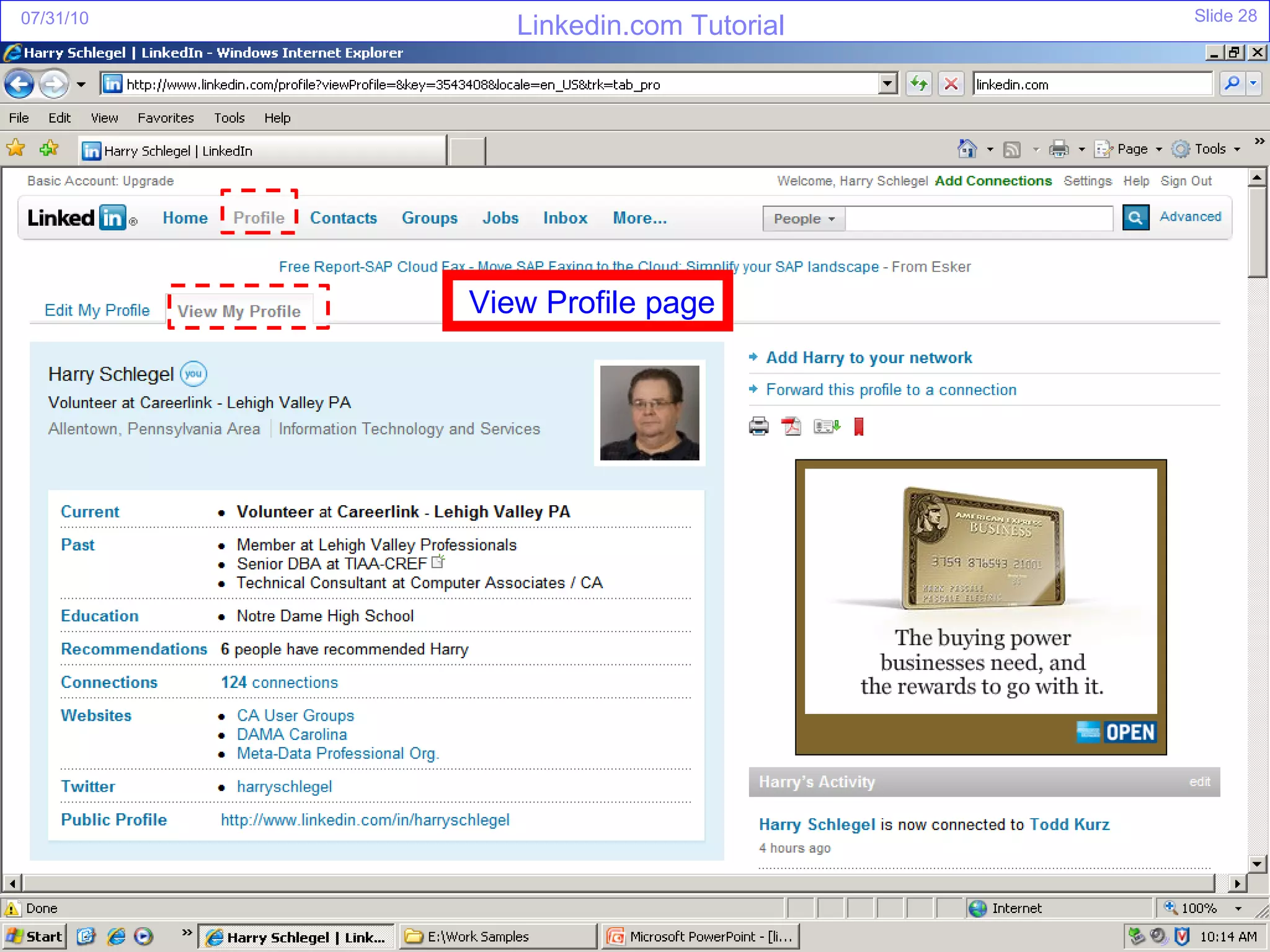Viewport: 1270px width, 952px height.
Task: Open the Contacts nav item
Action: point(344,218)
